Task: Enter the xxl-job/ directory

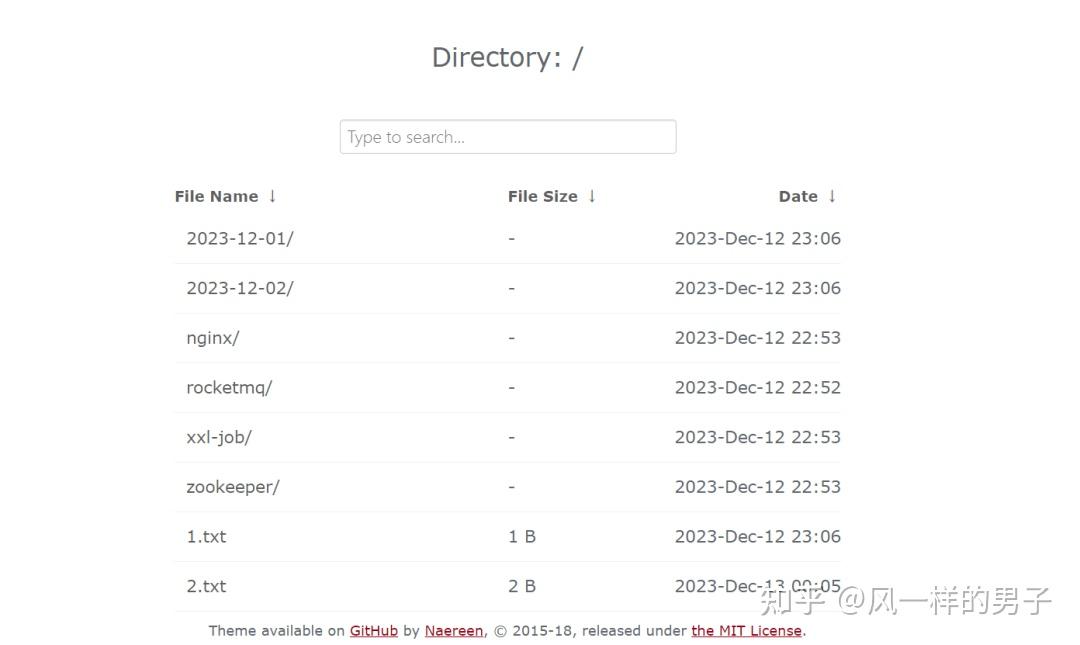Action: (x=219, y=437)
